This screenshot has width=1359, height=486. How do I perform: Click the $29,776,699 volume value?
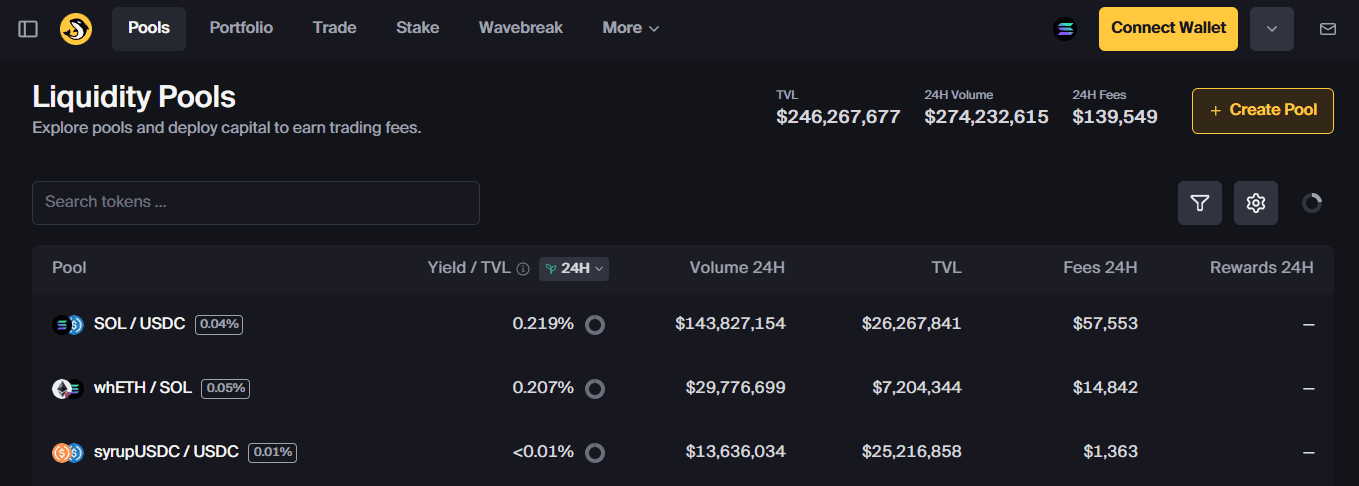735,388
